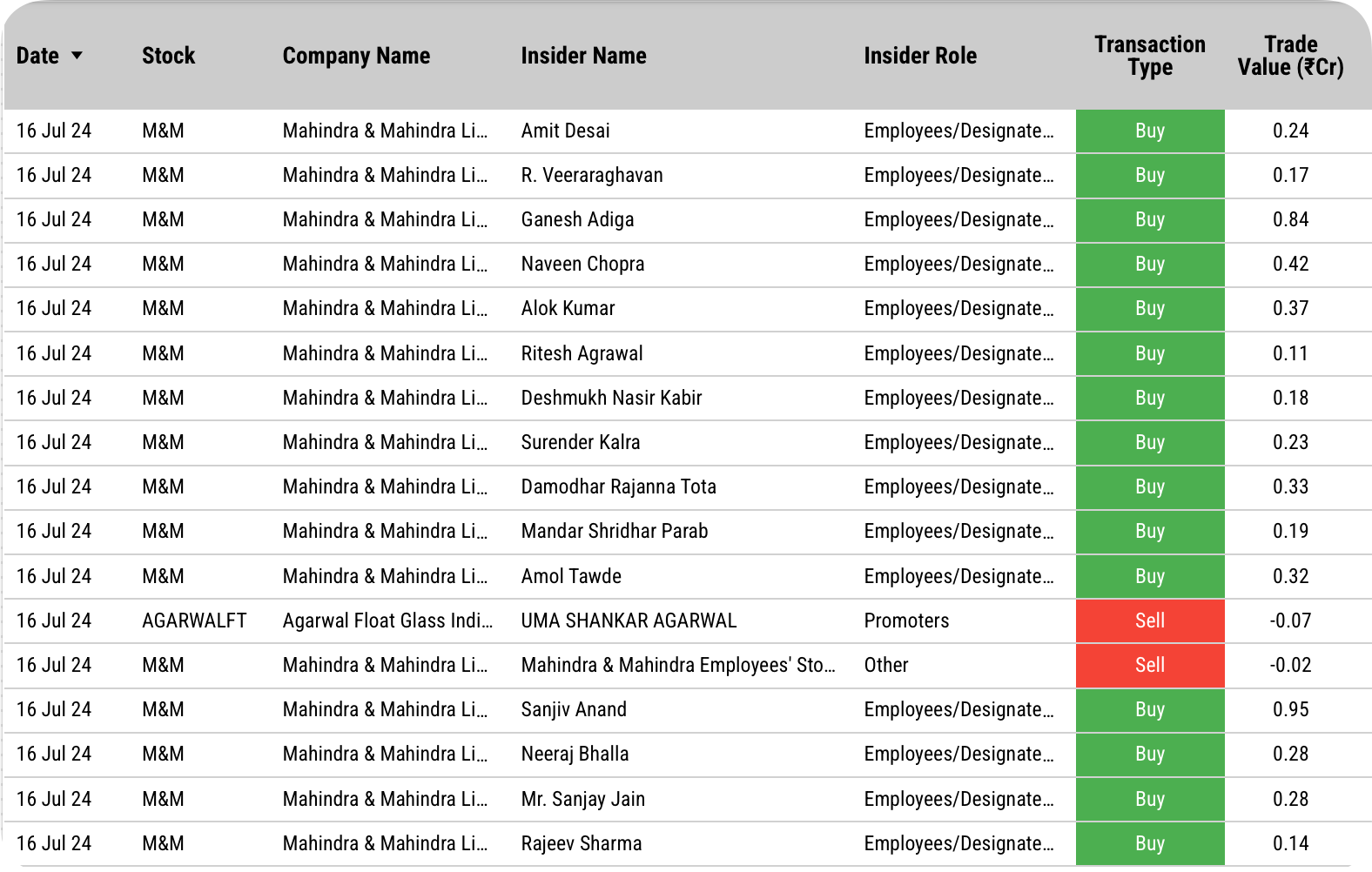Select insider name R. Veeraraghavan

click(592, 175)
